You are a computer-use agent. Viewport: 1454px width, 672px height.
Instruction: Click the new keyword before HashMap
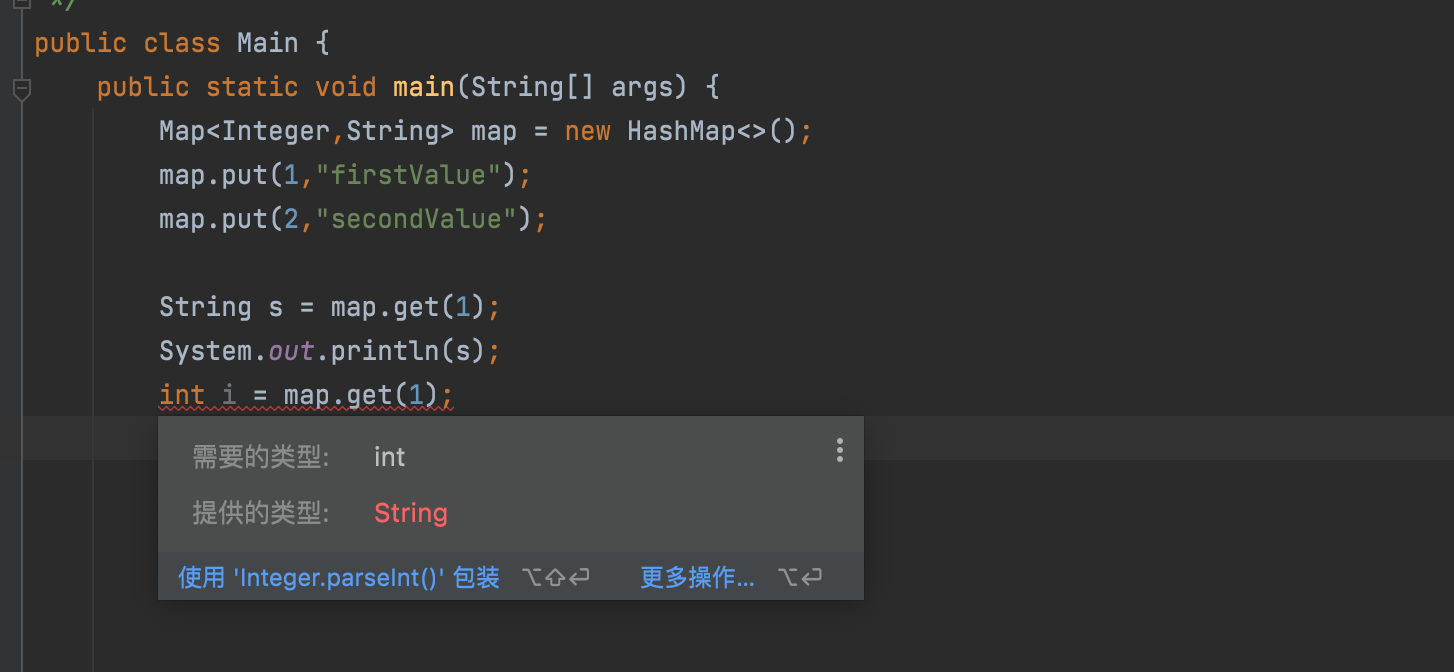(587, 131)
